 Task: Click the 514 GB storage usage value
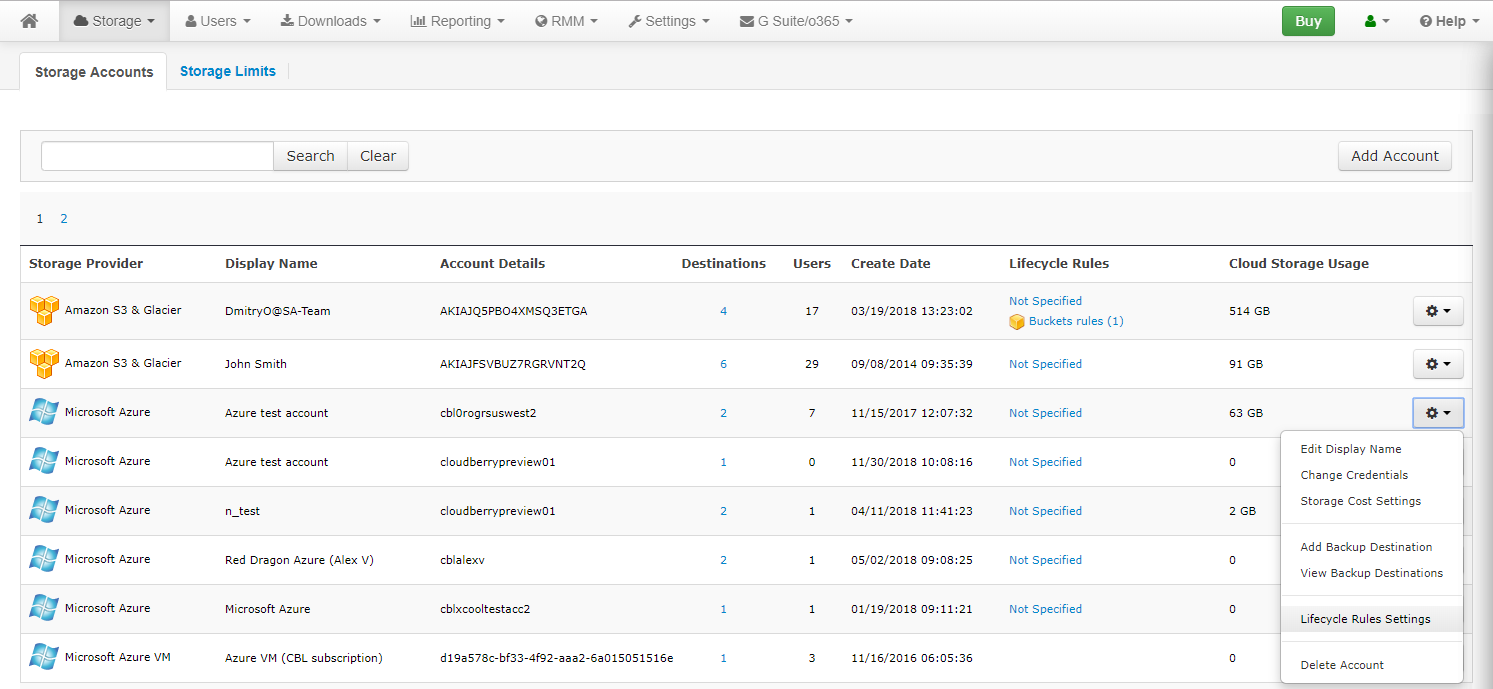pos(1249,311)
